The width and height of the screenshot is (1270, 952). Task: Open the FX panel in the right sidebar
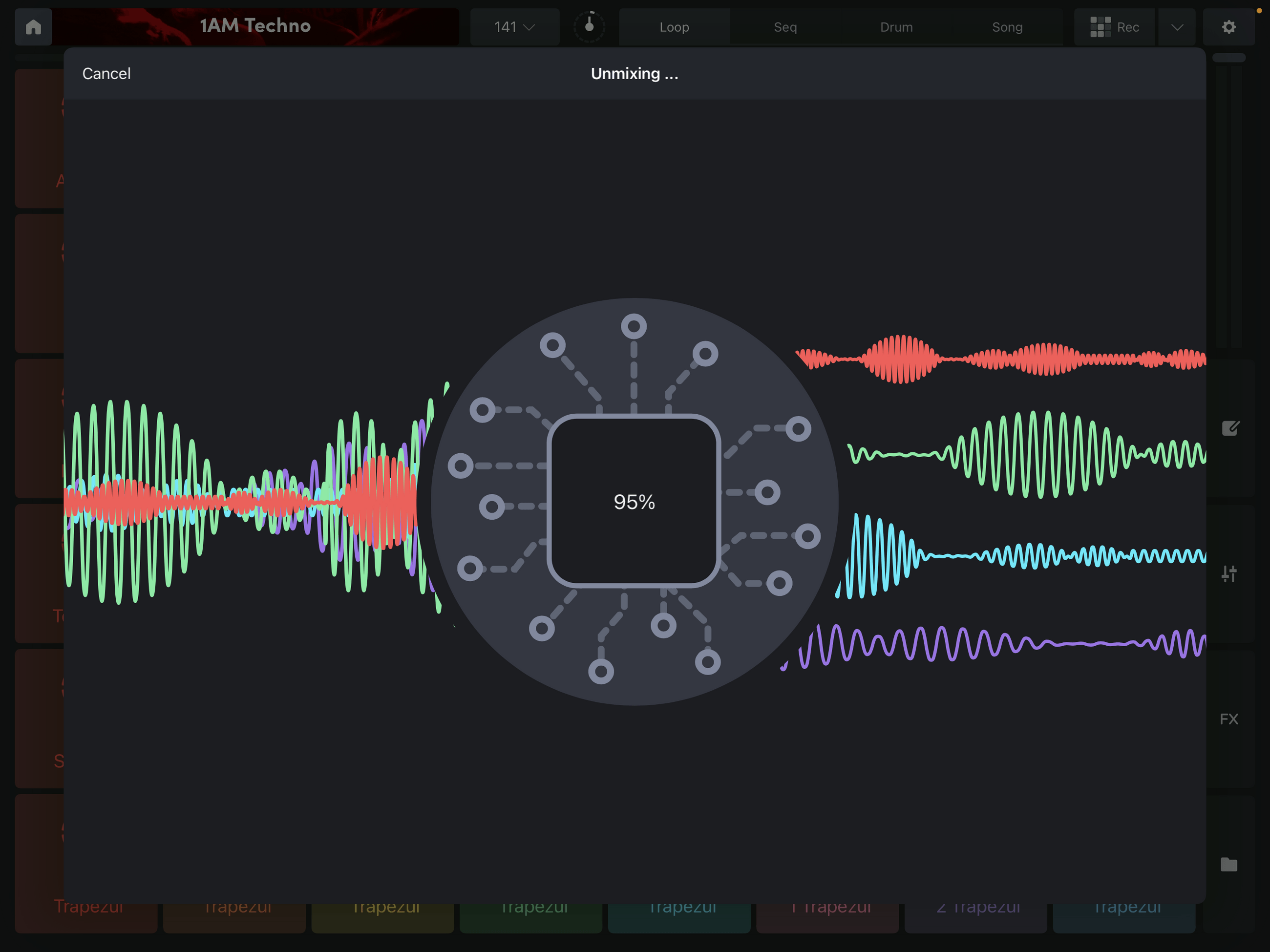click(x=1229, y=719)
